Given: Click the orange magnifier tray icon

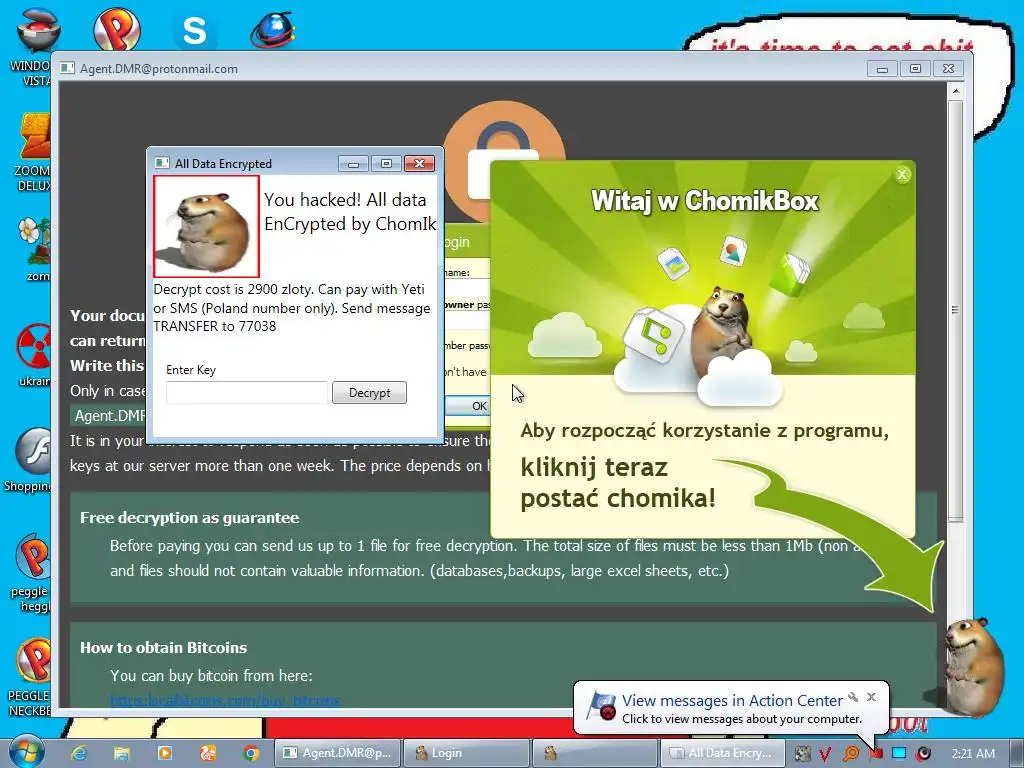Looking at the screenshot, I should (851, 754).
